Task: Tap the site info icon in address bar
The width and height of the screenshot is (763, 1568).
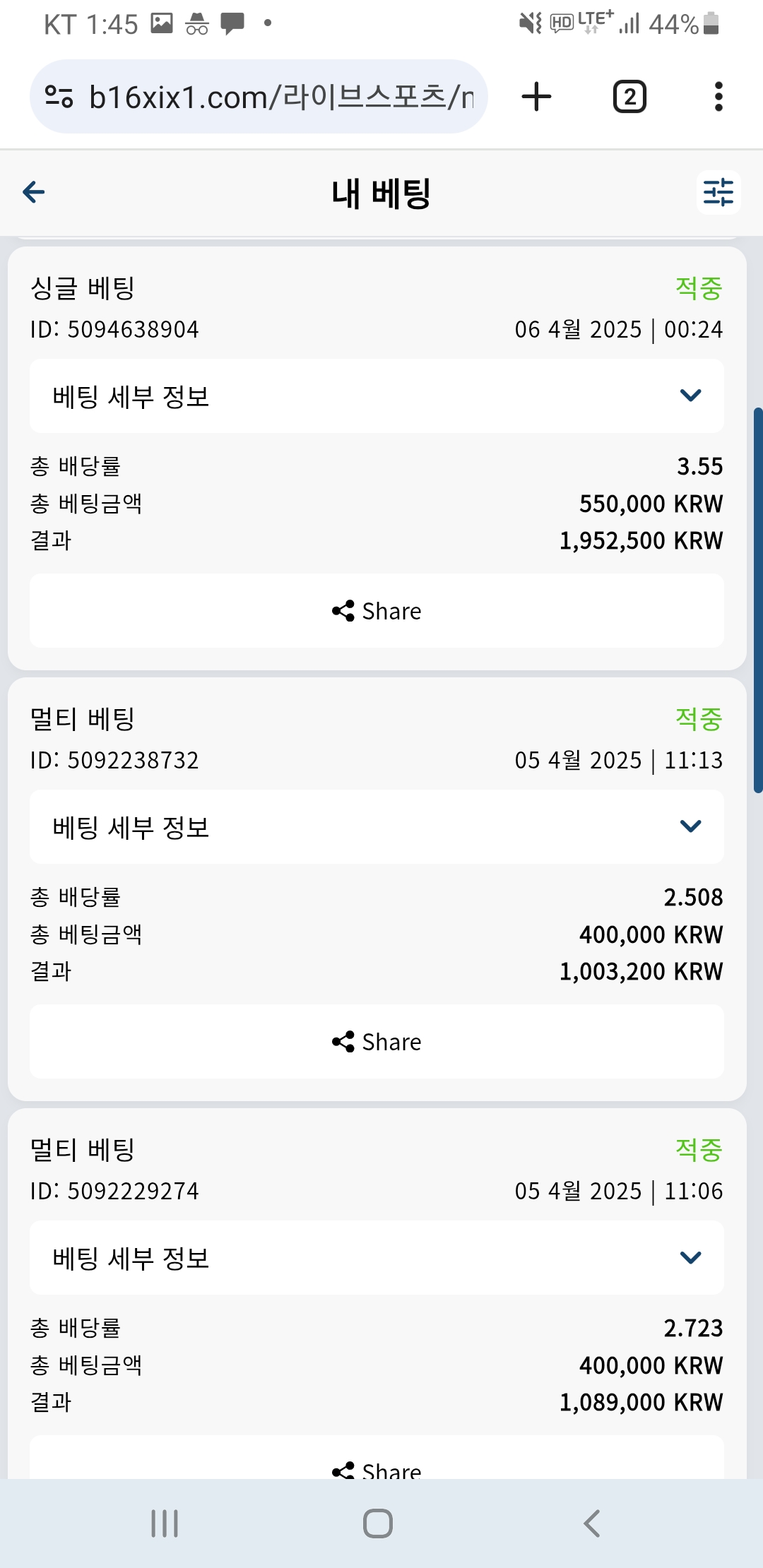Action: point(59,97)
